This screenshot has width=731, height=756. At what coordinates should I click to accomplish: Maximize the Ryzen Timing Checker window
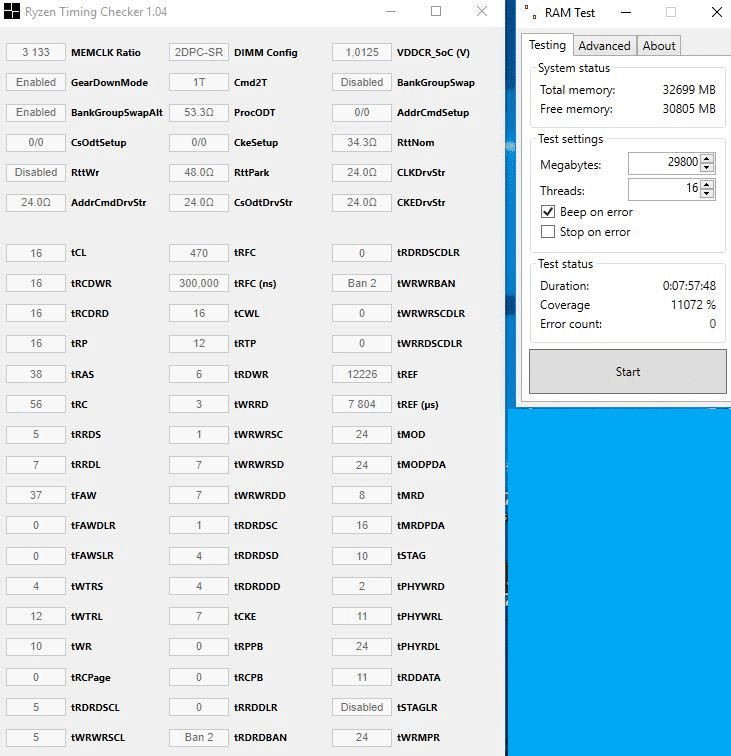pyautogui.click(x=436, y=12)
